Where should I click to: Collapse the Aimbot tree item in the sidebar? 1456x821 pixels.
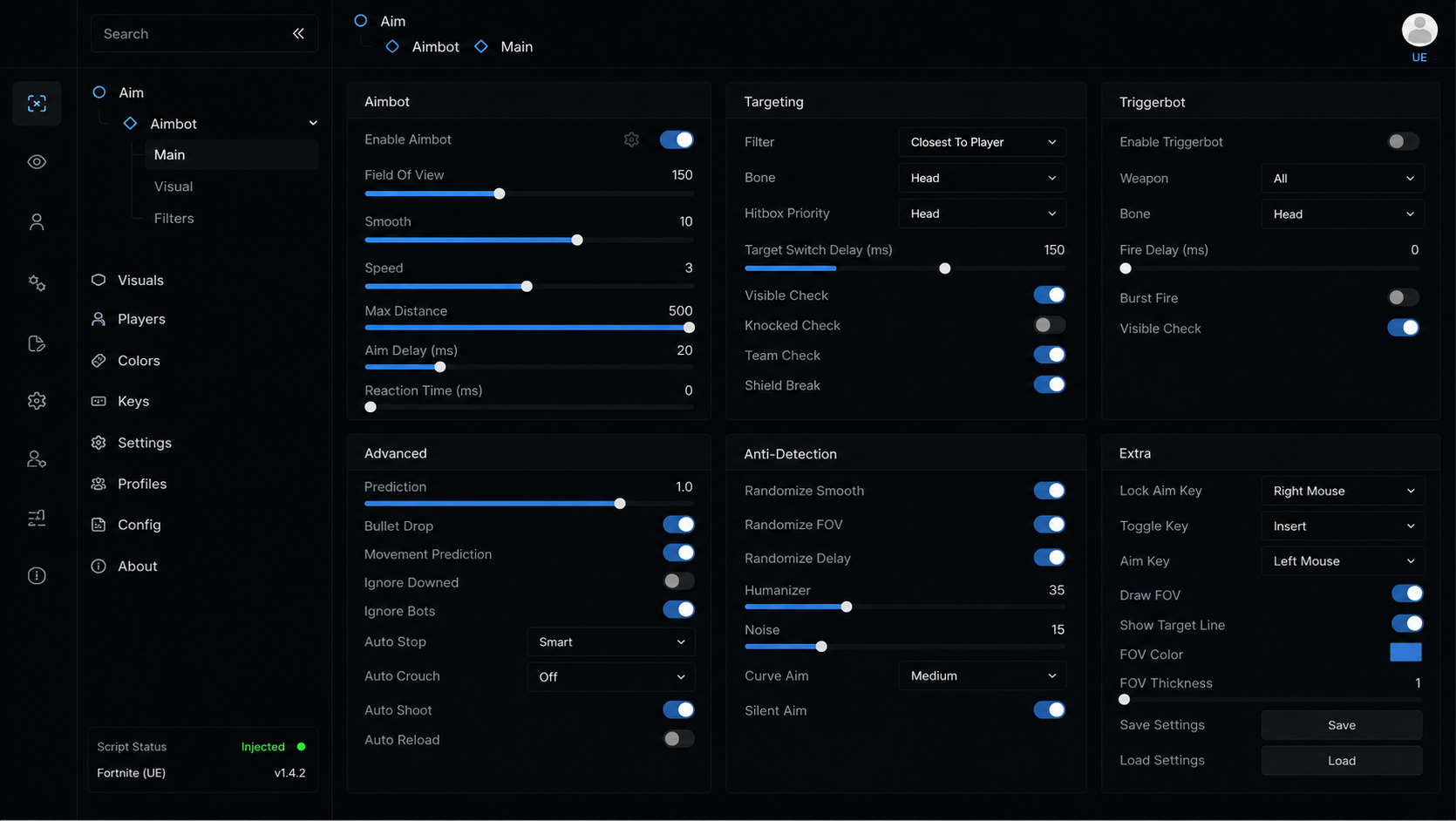(313, 124)
